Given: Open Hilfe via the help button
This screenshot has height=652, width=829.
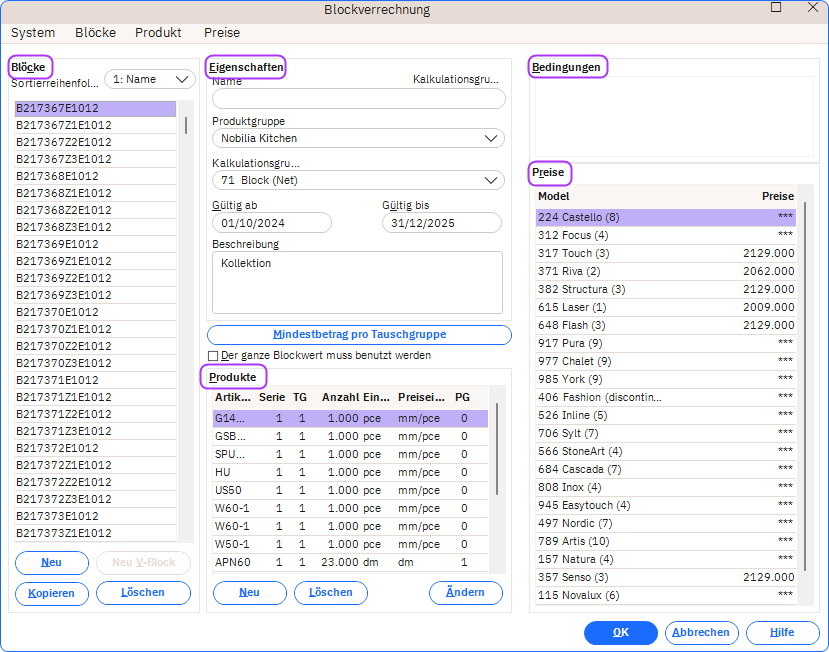Looking at the screenshot, I should 782,633.
